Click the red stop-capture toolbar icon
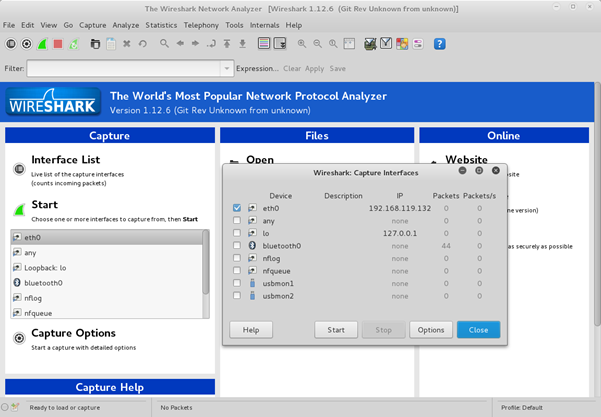 [58, 44]
